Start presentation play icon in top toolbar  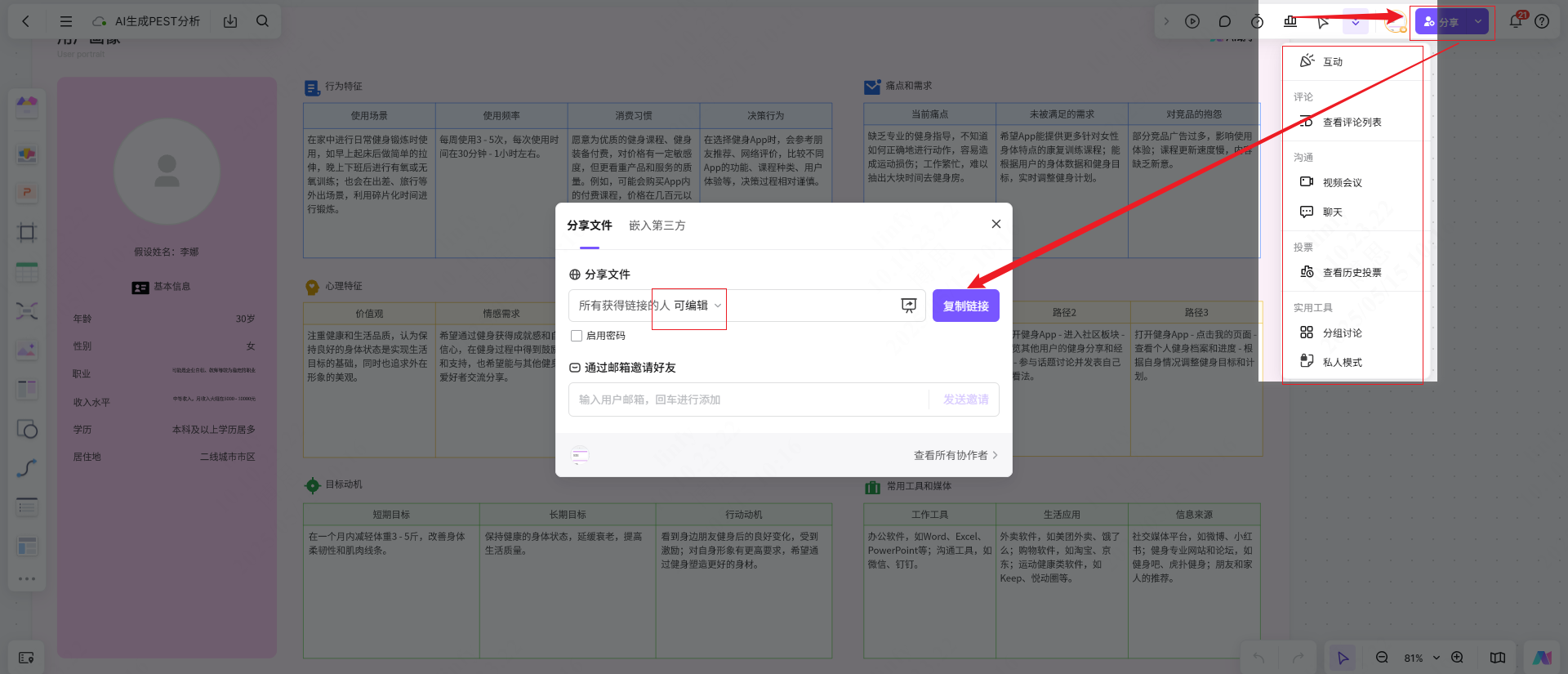tap(1192, 21)
